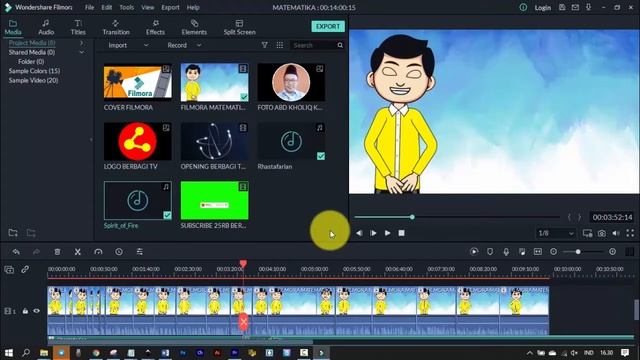
Task: Open the 1/8 preview quality dropdown
Action: click(x=556, y=233)
